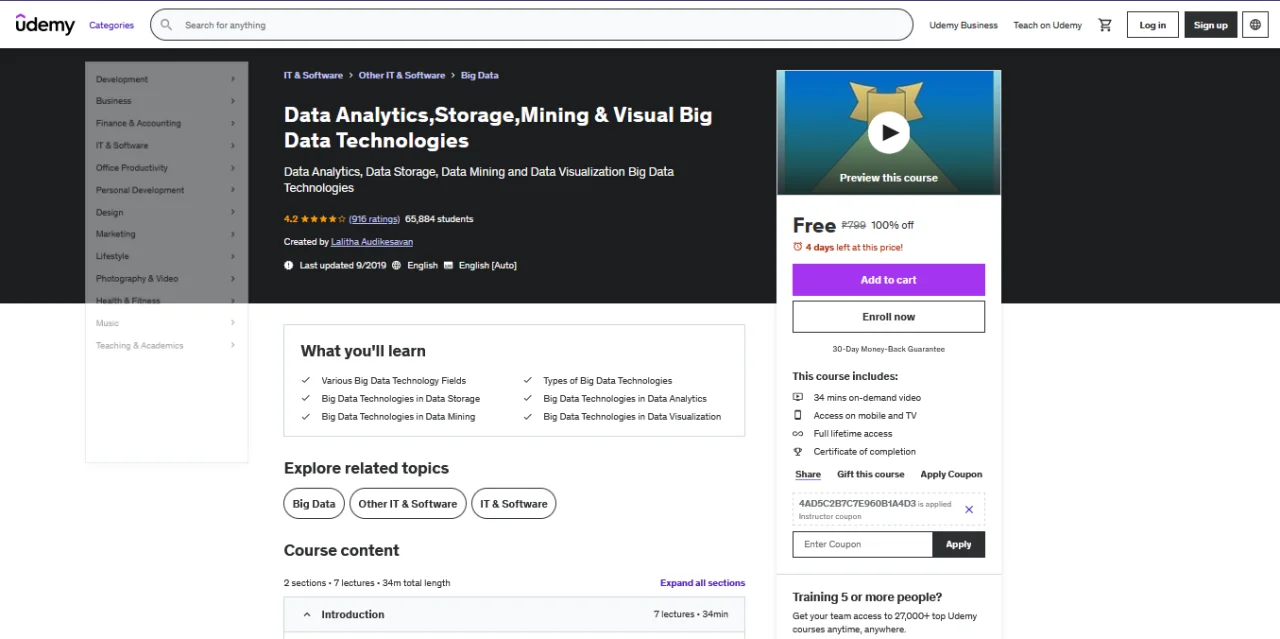Click '65,884 students' text
Viewport: 1280px width, 639px height.
439,219
